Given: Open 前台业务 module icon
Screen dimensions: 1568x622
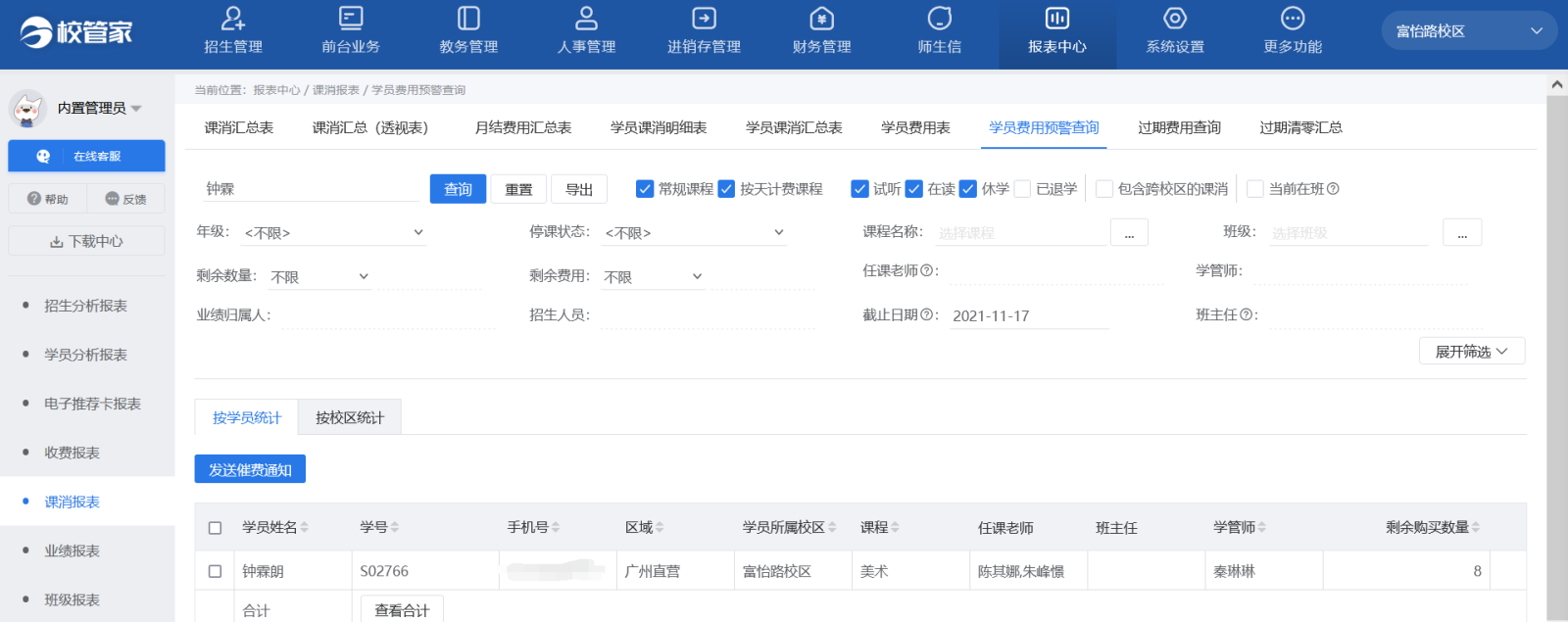Looking at the screenshot, I should (x=351, y=19).
